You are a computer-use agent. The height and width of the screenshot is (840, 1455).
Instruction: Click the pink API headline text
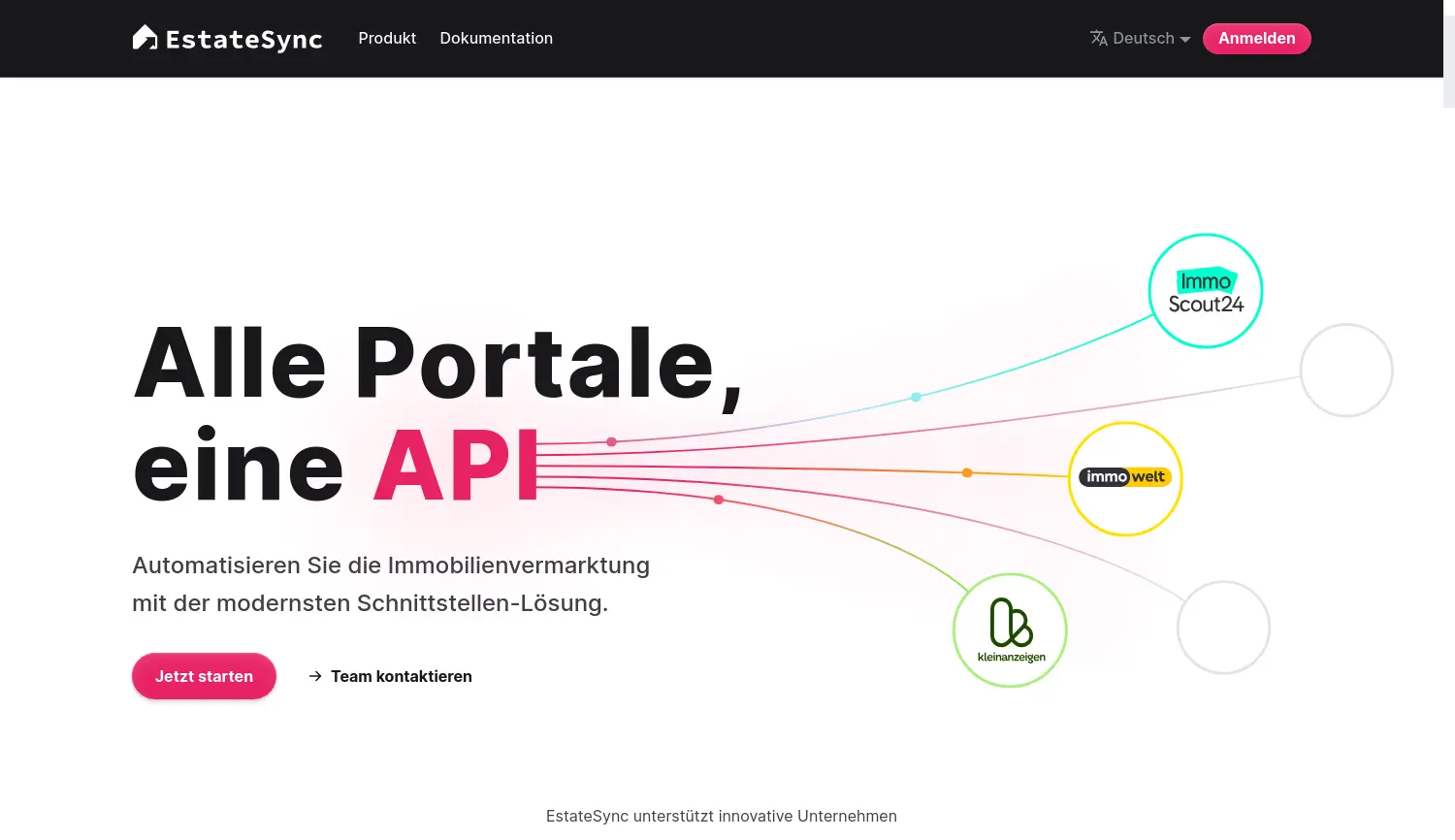456,464
